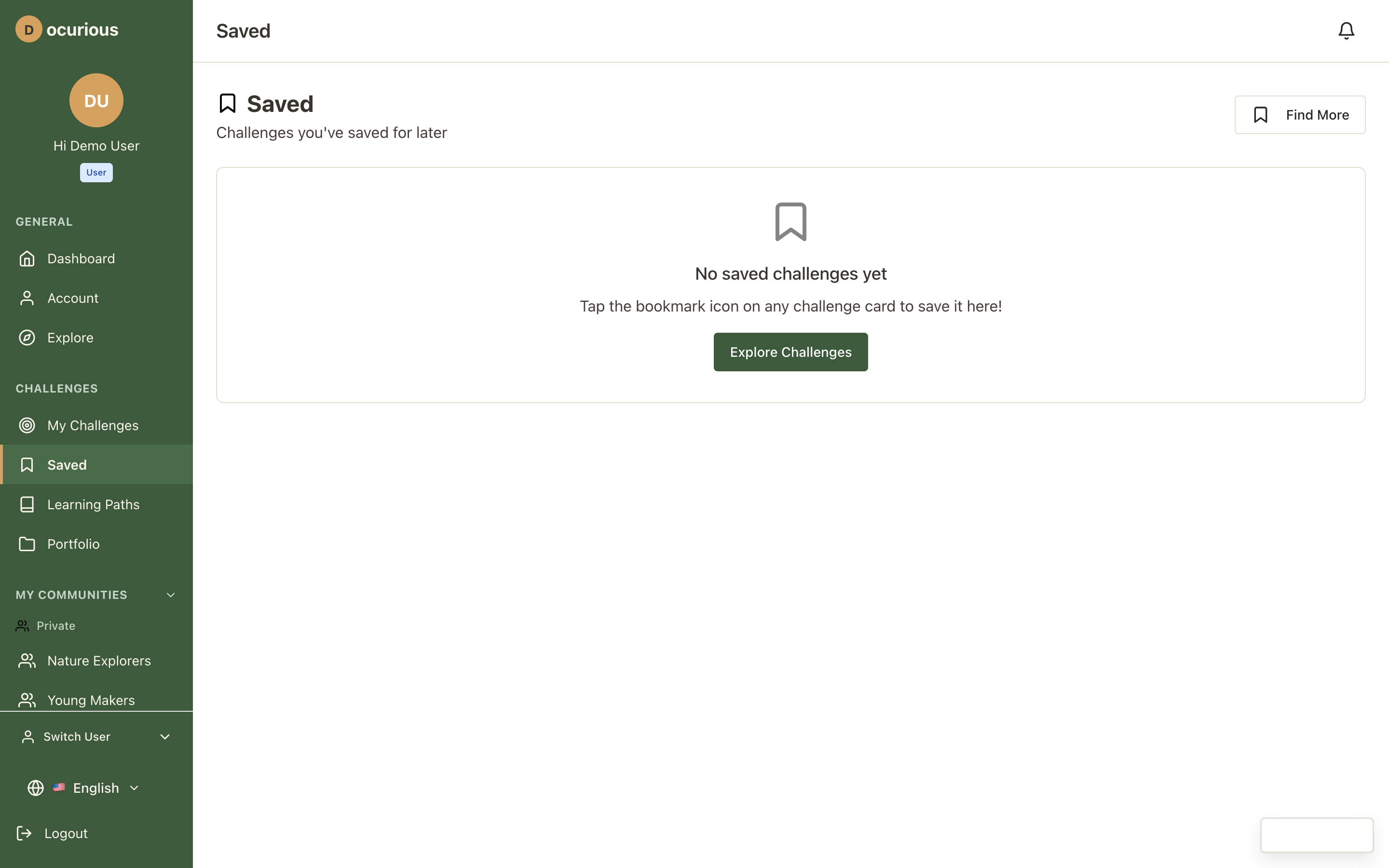The height and width of the screenshot is (868, 1389).
Task: Click the blank widget at bottom right
Action: [x=1316, y=835]
